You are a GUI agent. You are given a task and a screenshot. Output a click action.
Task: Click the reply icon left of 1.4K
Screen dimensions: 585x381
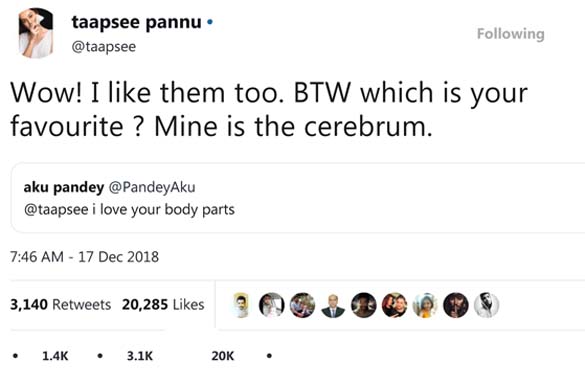pyautogui.click(x=15, y=356)
